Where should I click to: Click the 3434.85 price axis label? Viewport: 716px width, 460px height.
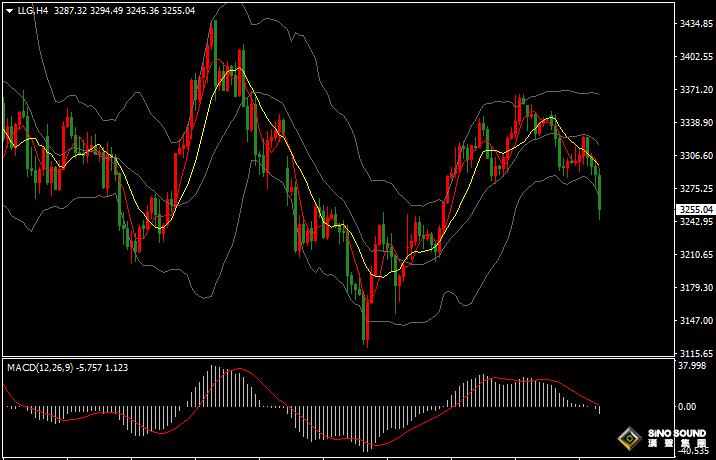point(695,23)
